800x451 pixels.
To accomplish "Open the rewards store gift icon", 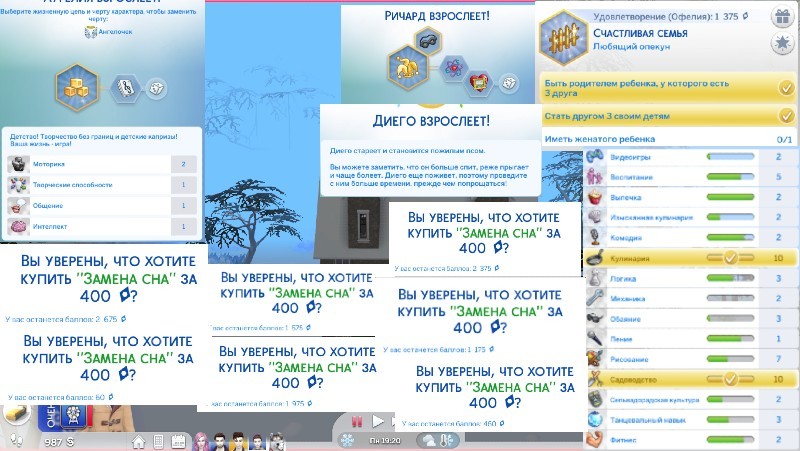I will coord(782,17).
